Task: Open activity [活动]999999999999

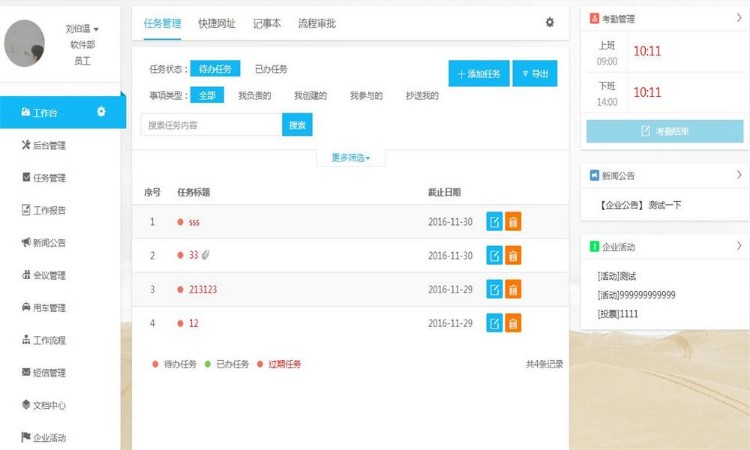Action: (636, 295)
